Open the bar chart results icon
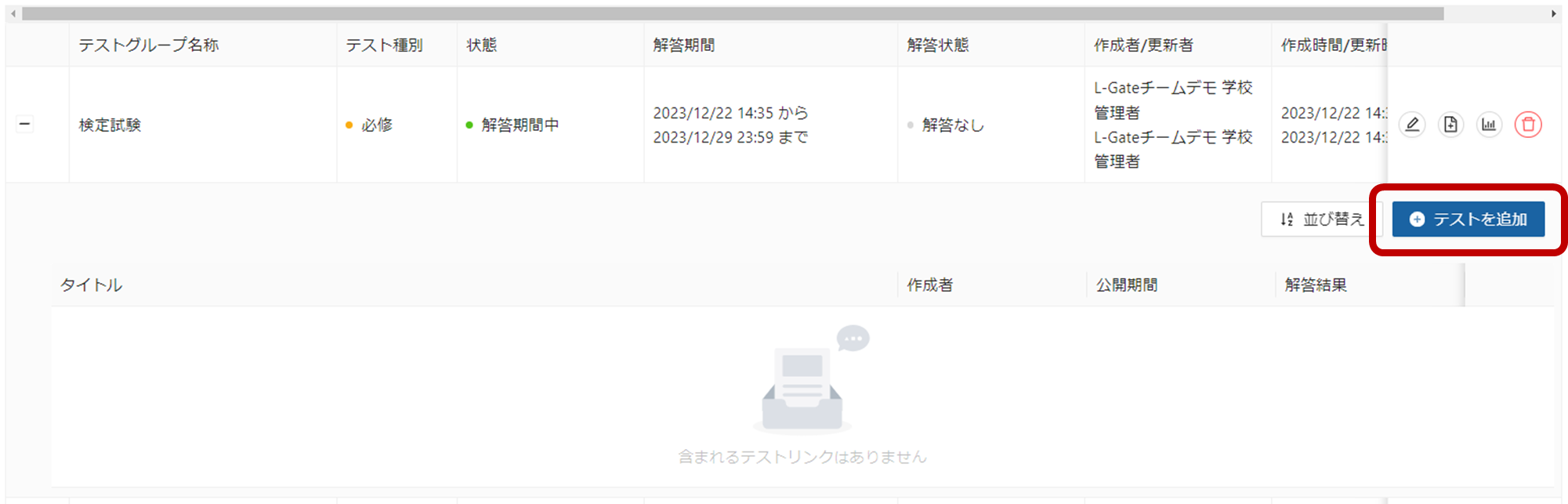This screenshot has height=504, width=1568. [1489, 125]
